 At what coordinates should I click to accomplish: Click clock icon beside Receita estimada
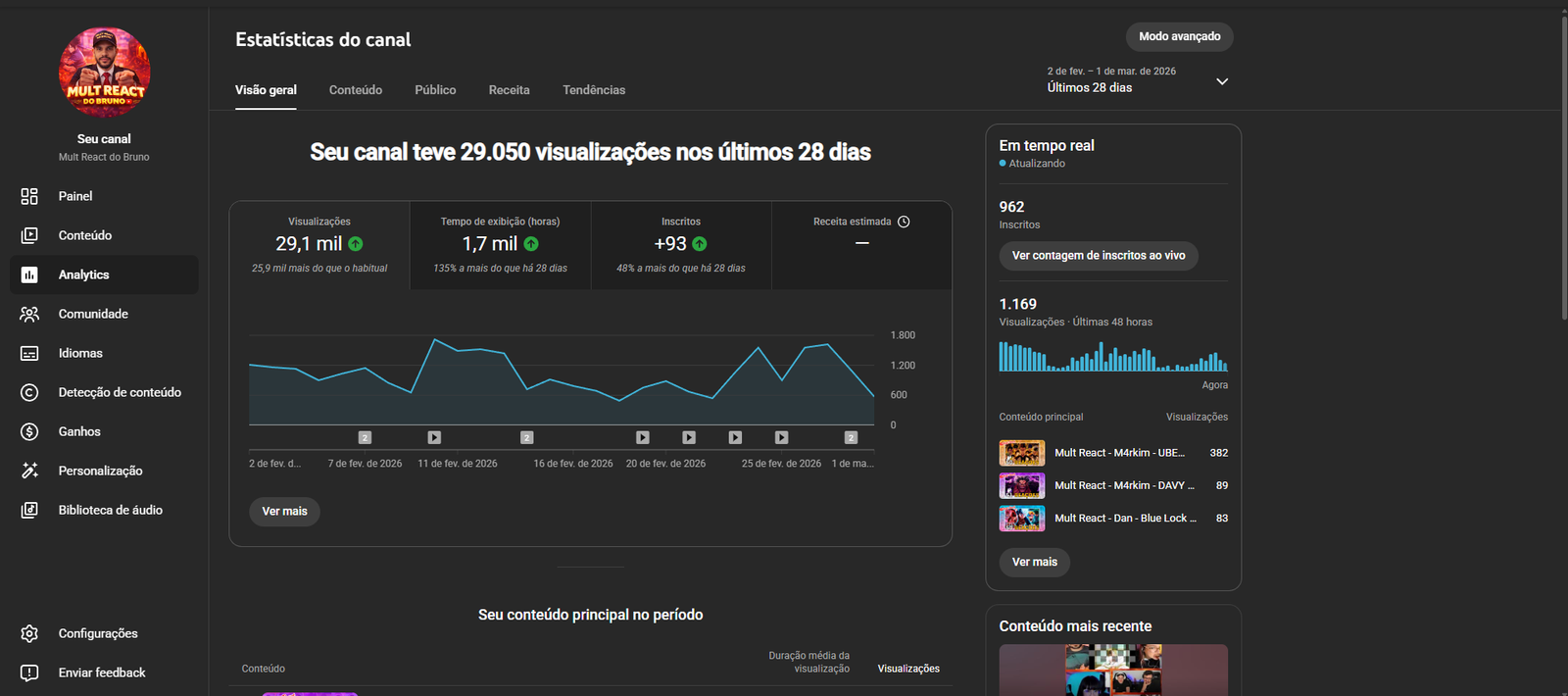click(904, 222)
